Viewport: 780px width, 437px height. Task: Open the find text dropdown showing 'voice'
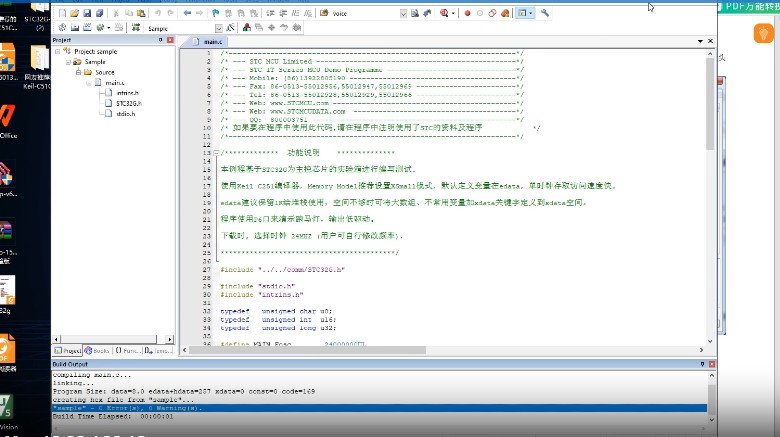pyautogui.click(x=403, y=13)
